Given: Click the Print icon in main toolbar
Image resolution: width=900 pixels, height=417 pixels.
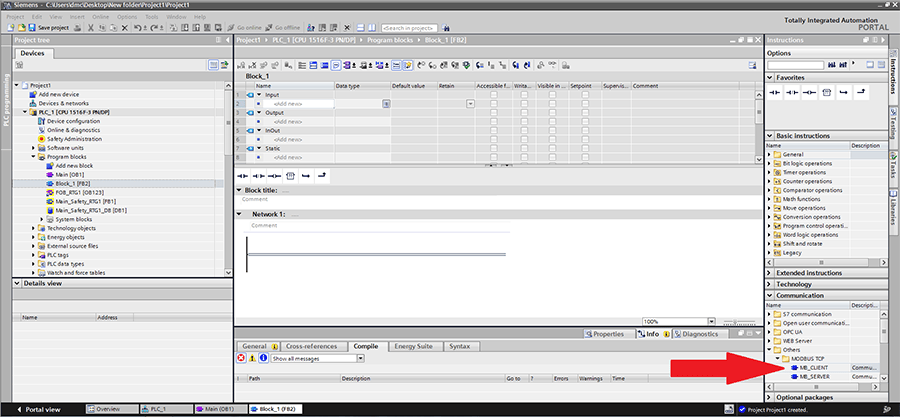Looking at the screenshot, I should pos(77,28).
